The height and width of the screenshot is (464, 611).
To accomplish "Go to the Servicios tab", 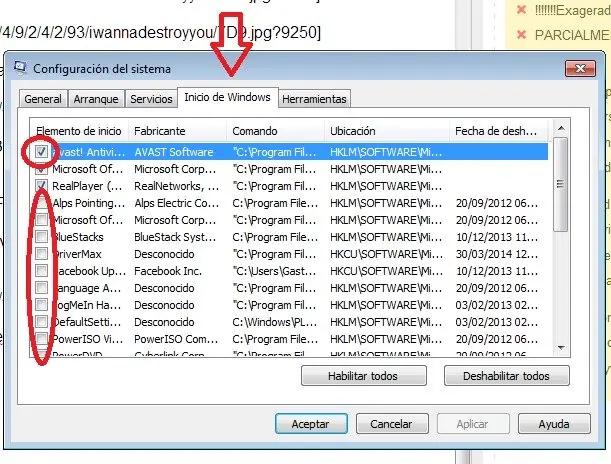I will (151, 99).
